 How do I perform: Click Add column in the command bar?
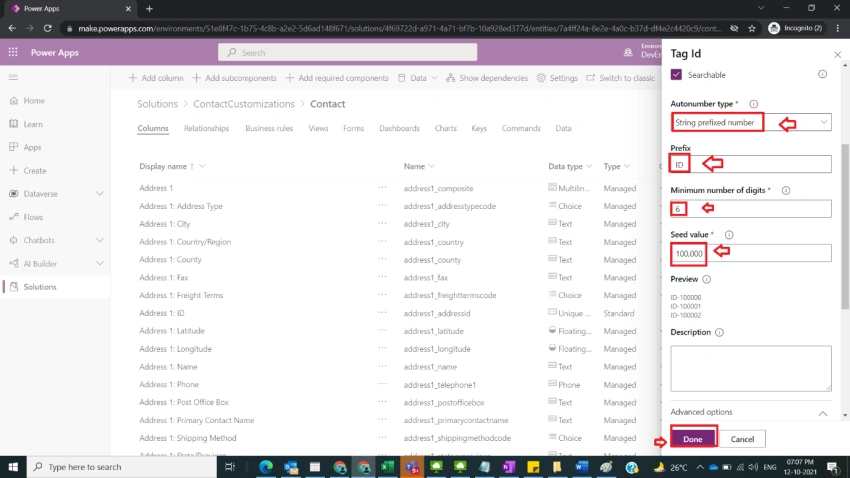(x=156, y=78)
